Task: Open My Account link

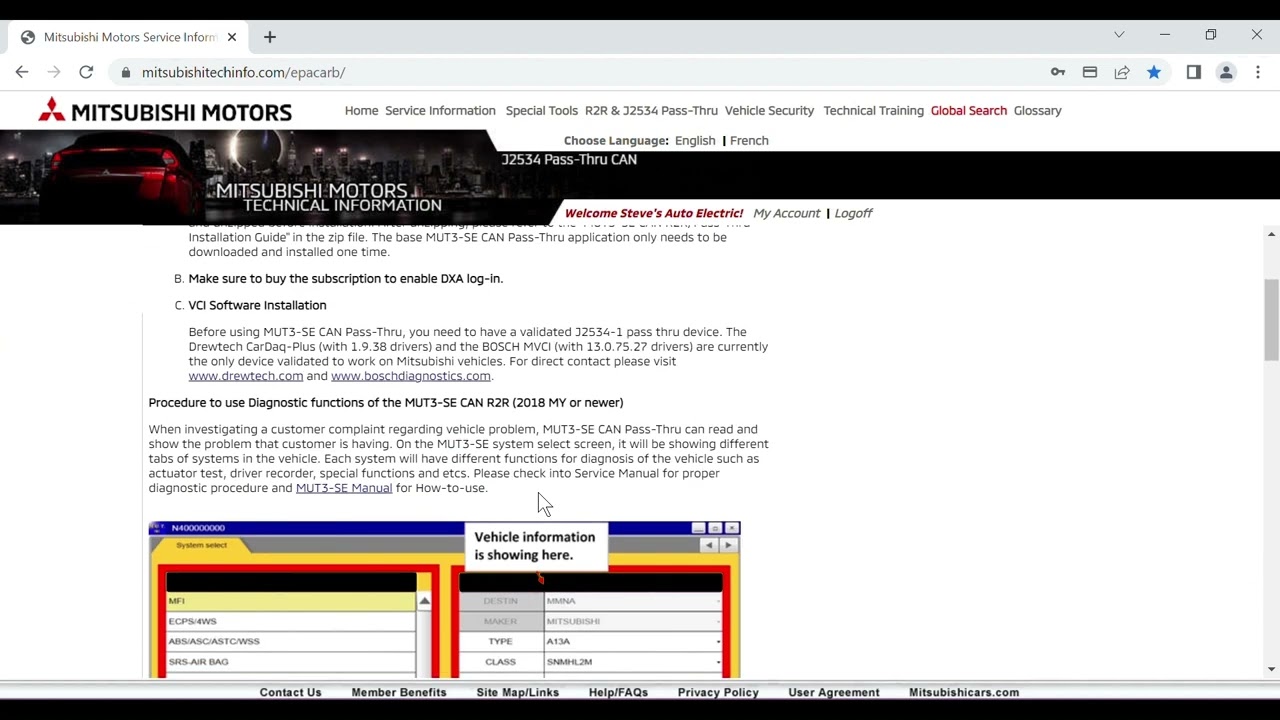Action: 786,213
